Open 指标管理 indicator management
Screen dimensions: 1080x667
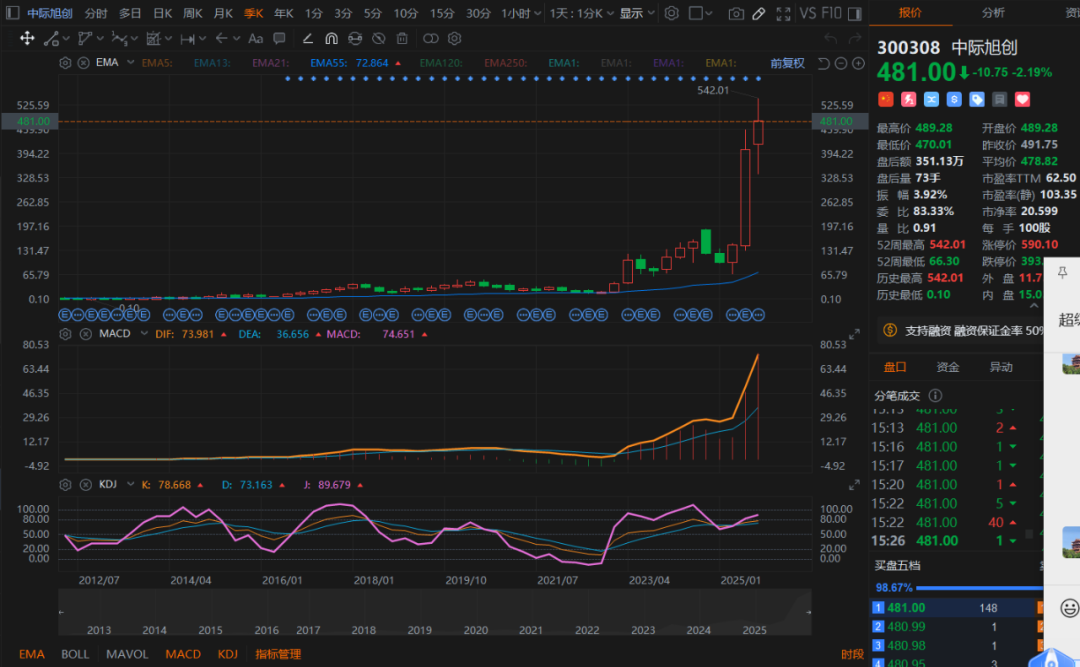[x=278, y=654]
